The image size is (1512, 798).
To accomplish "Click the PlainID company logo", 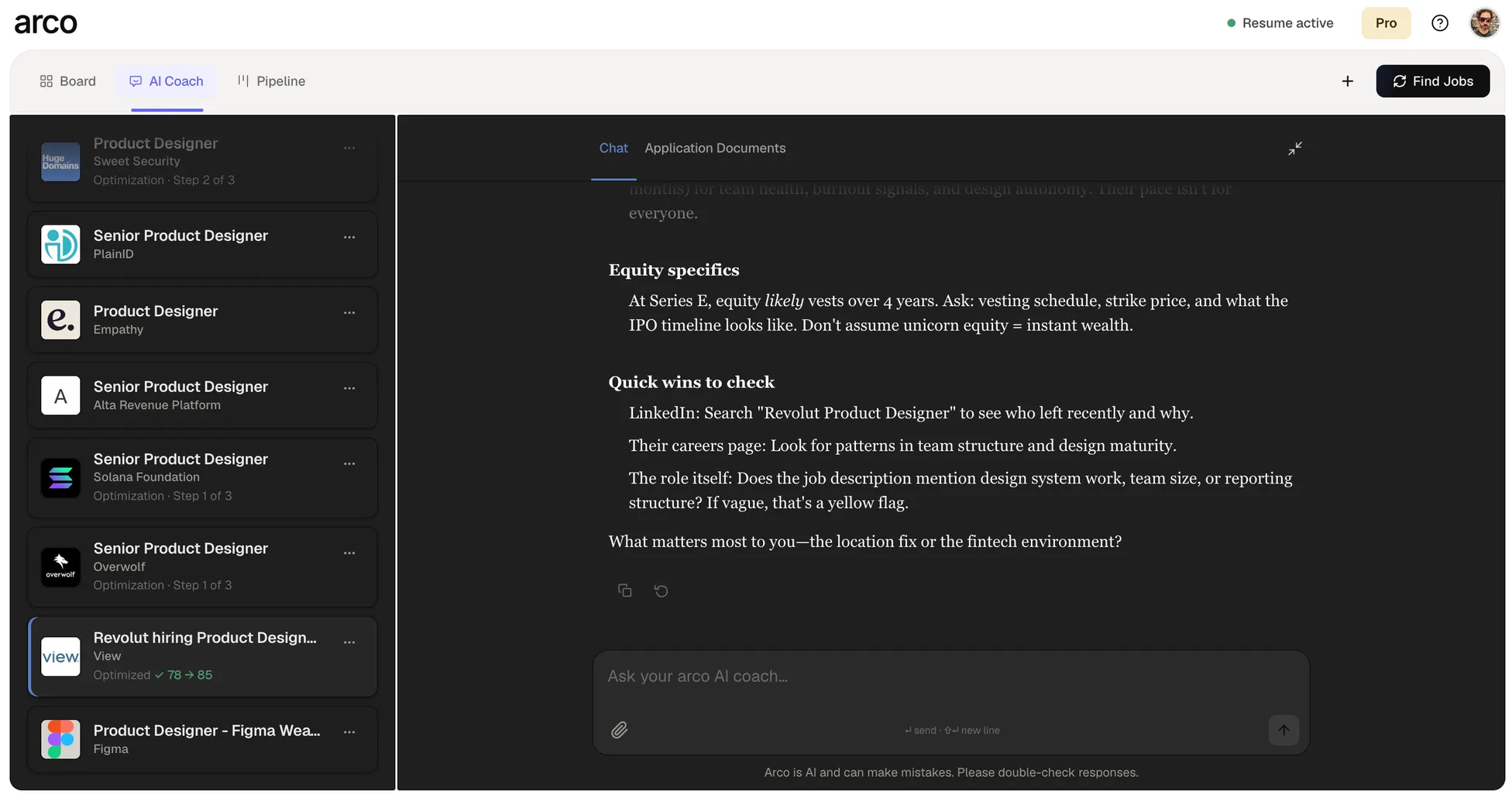I will [60, 244].
